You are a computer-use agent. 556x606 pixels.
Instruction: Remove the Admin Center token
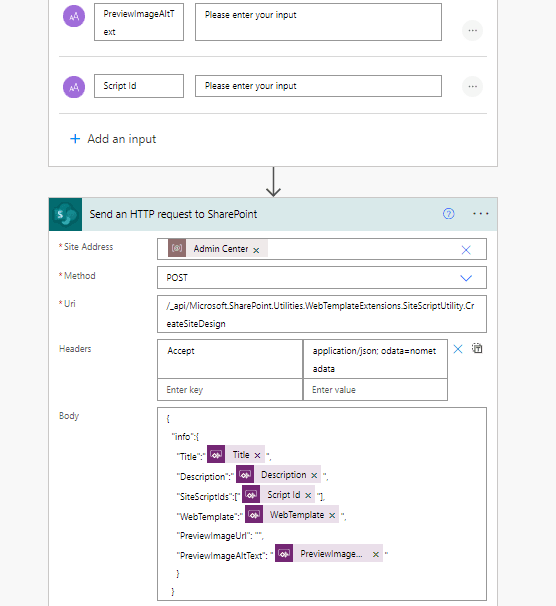coord(256,250)
